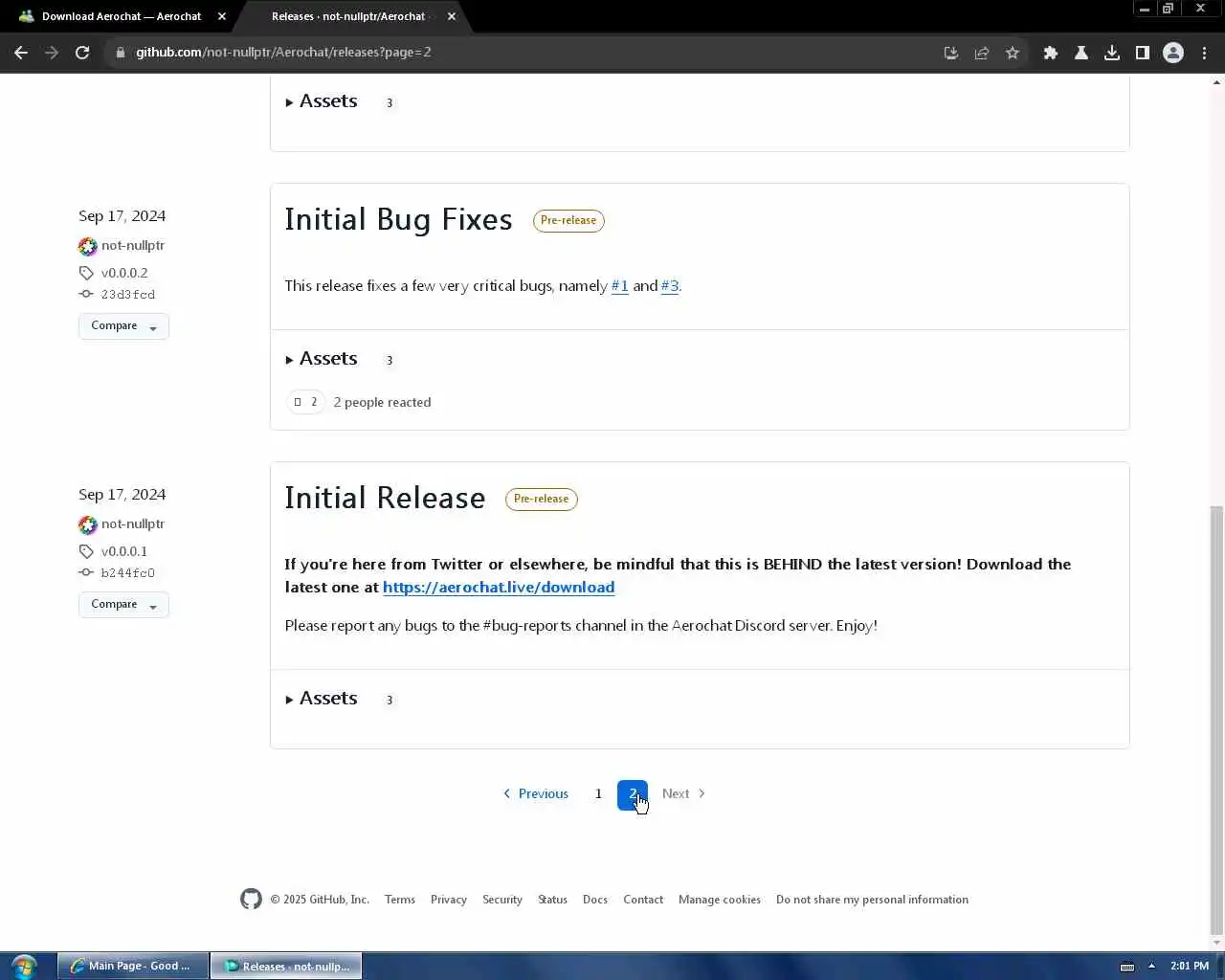
Task: Open Status in the footer
Action: coord(552,900)
